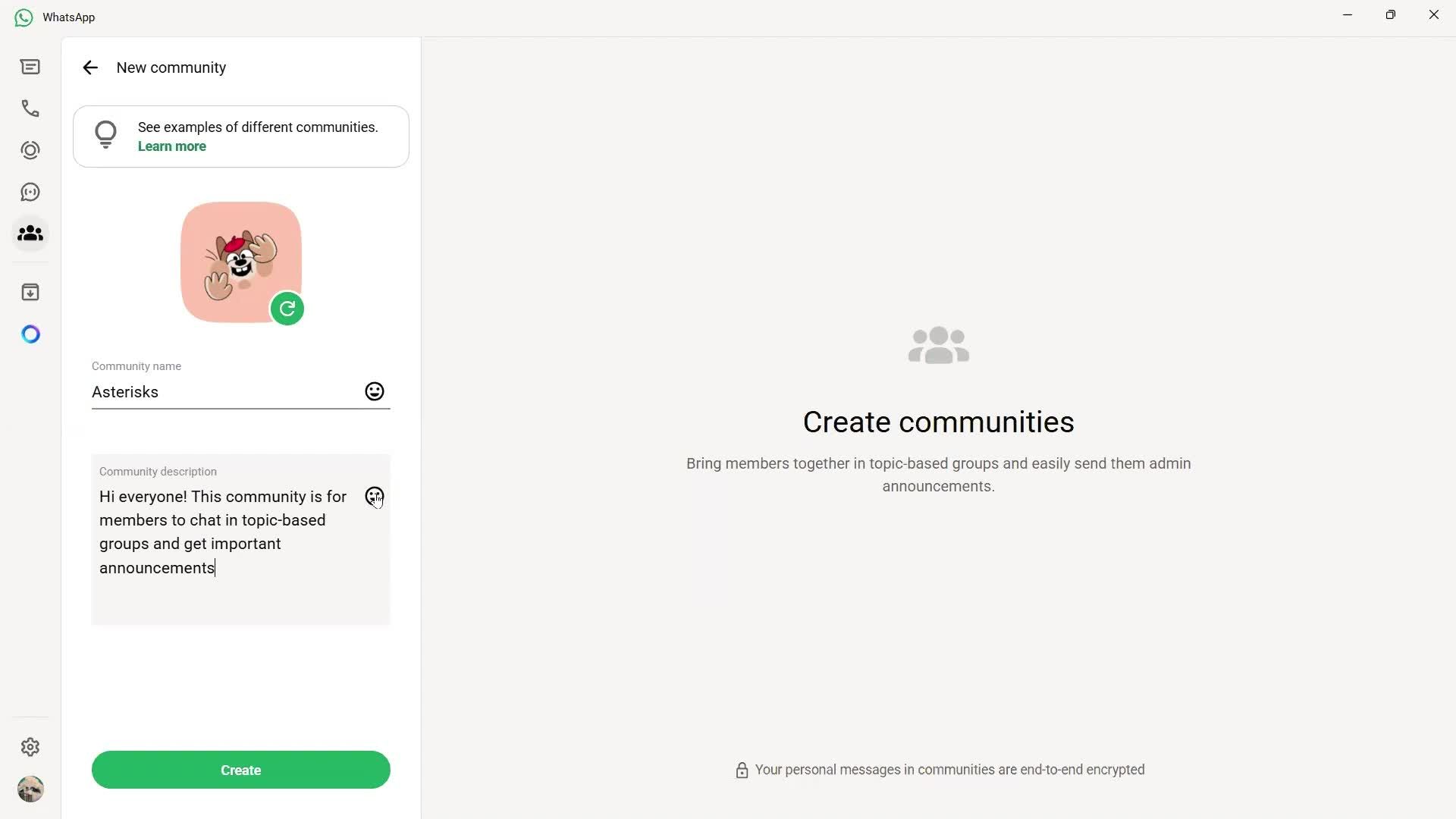Go back from New community screen
This screenshot has width=1456, height=819.
[90, 67]
